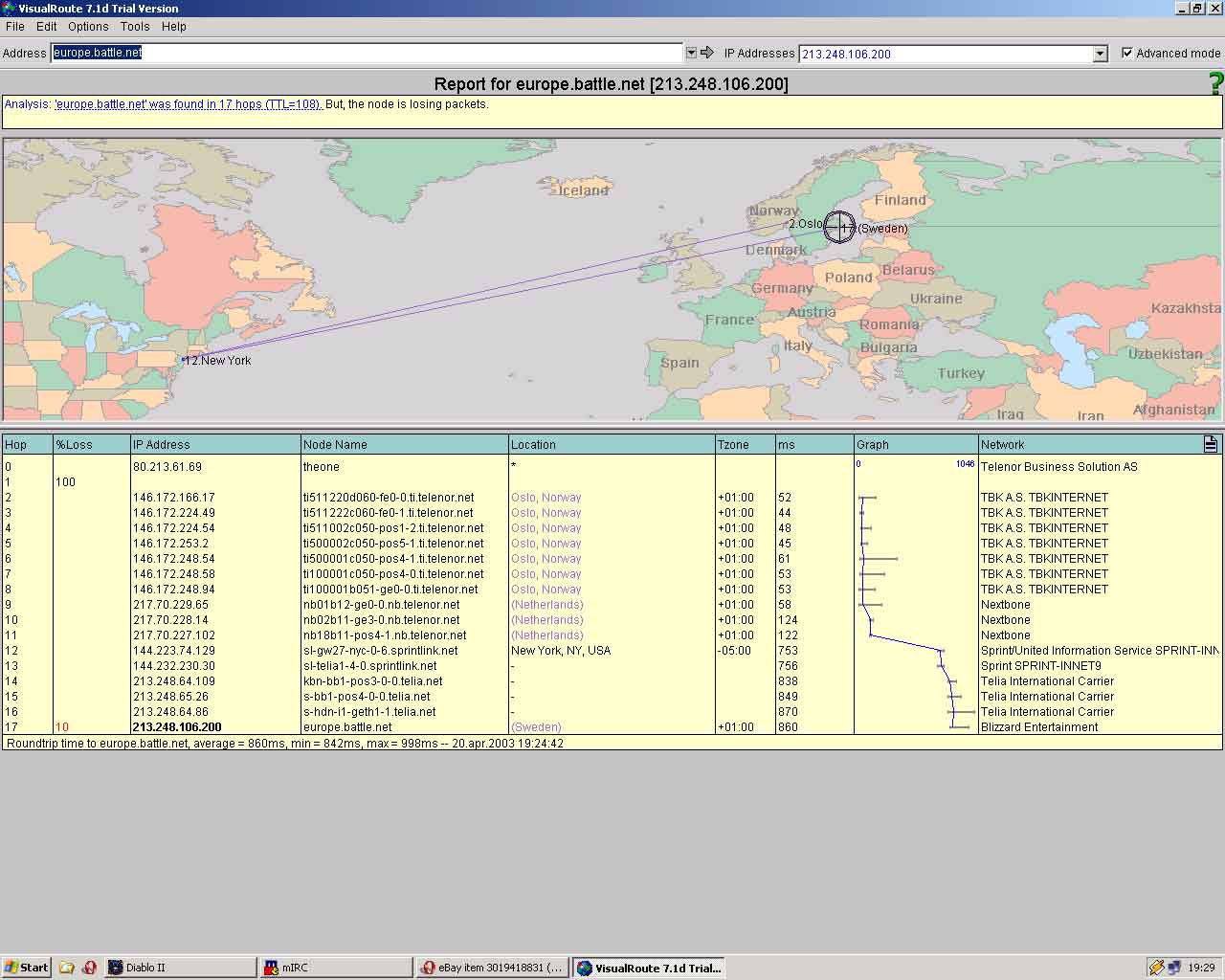Click the Roundtrip time summary line
This screenshot has width=1225, height=980.
[285, 743]
